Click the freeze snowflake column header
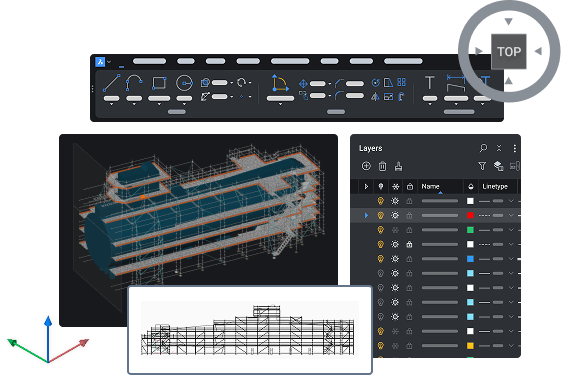 coord(395,186)
